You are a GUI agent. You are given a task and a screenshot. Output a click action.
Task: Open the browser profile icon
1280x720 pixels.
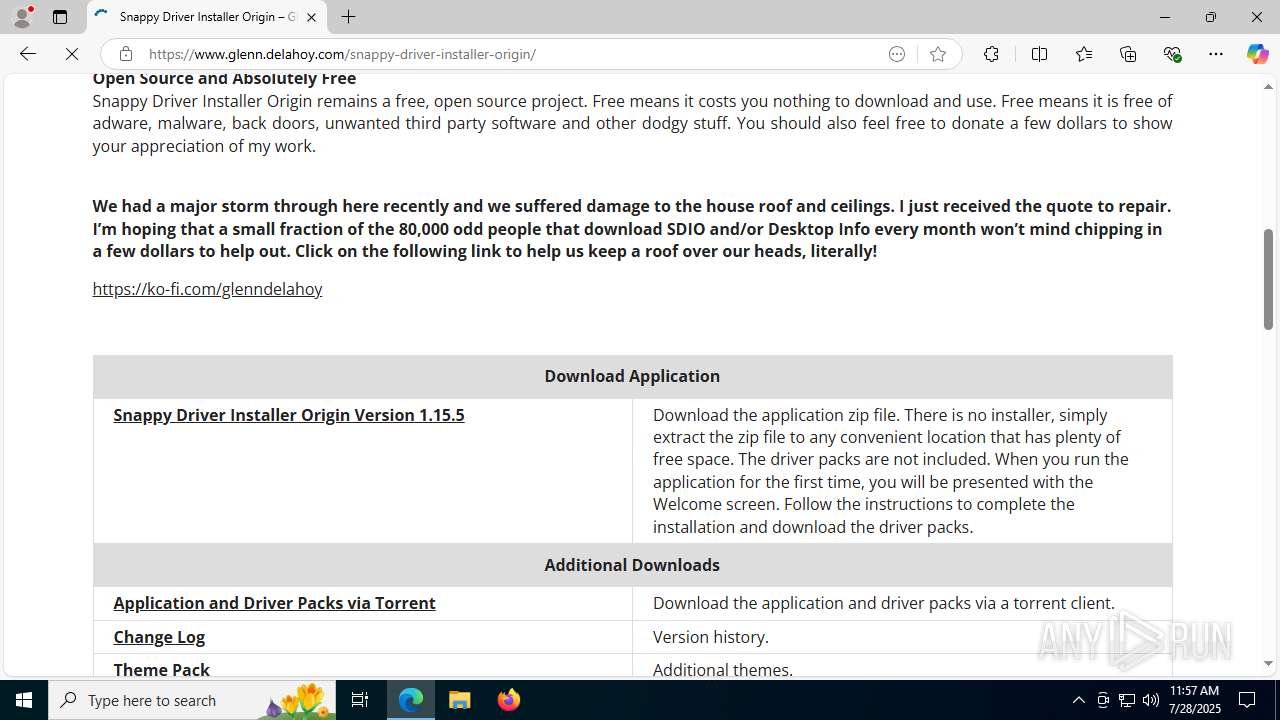(22, 17)
